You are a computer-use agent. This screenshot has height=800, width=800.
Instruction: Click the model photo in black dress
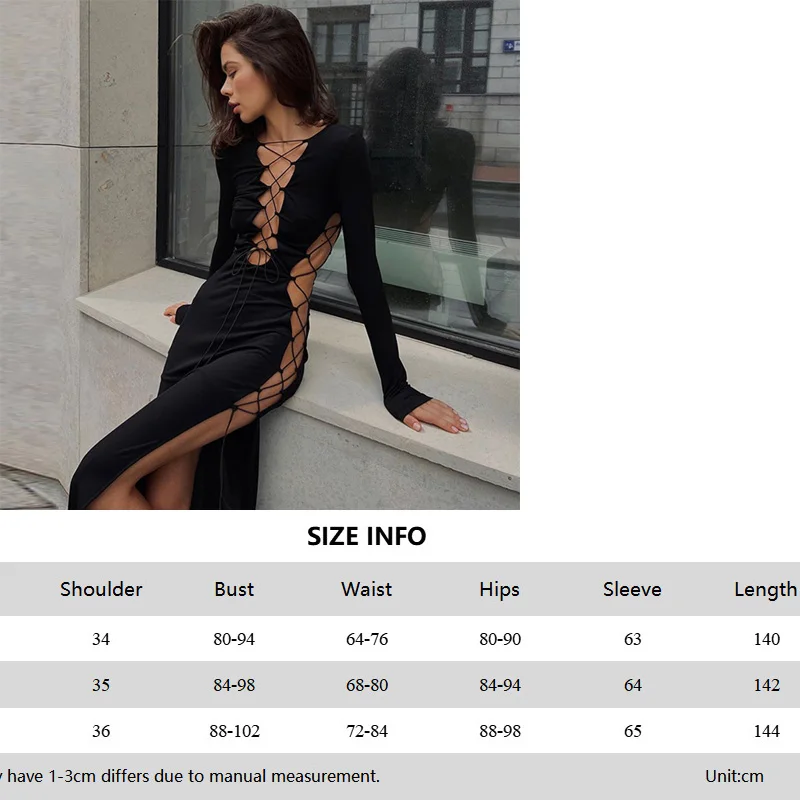260,255
